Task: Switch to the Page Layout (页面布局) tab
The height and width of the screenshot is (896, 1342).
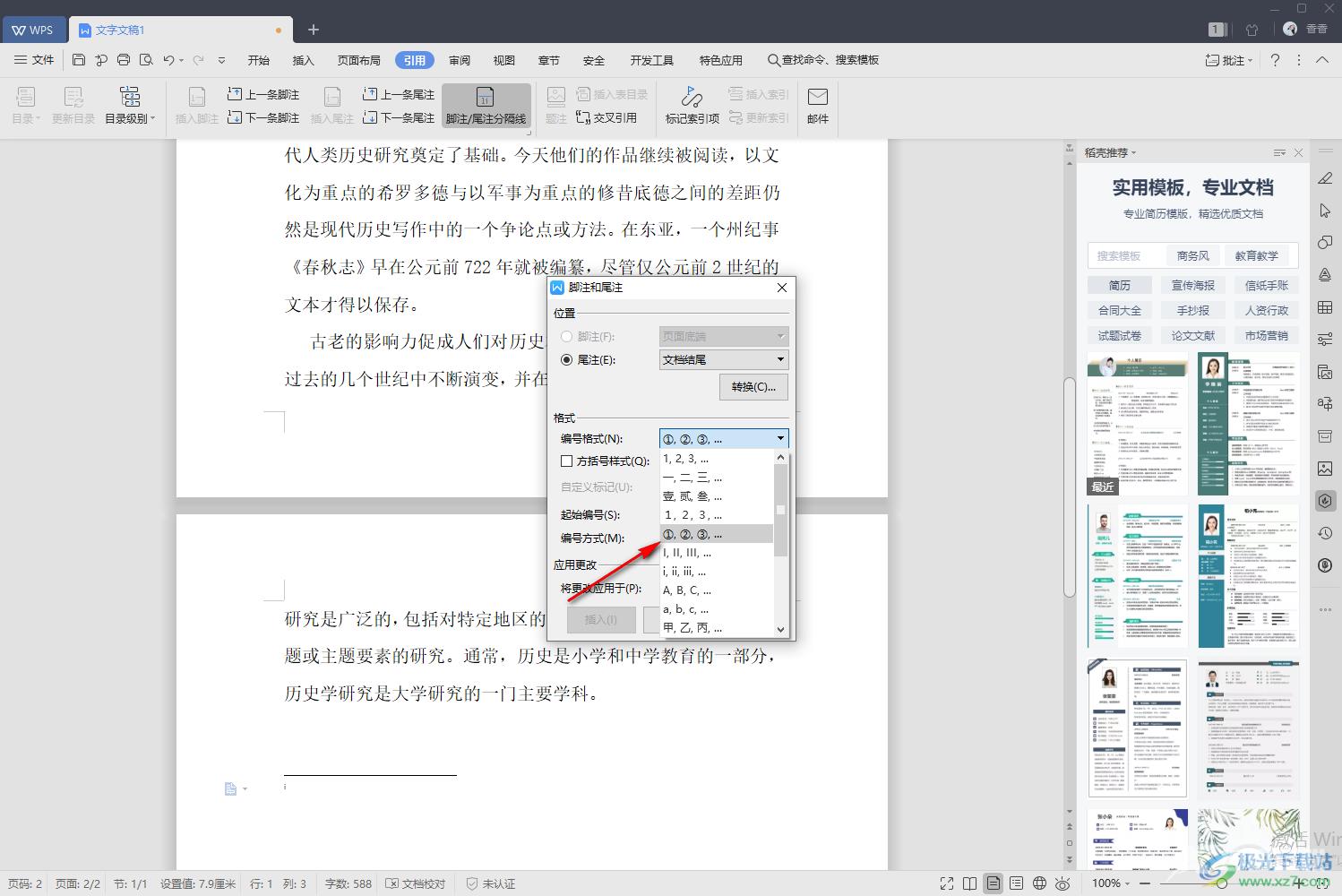Action: (359, 60)
